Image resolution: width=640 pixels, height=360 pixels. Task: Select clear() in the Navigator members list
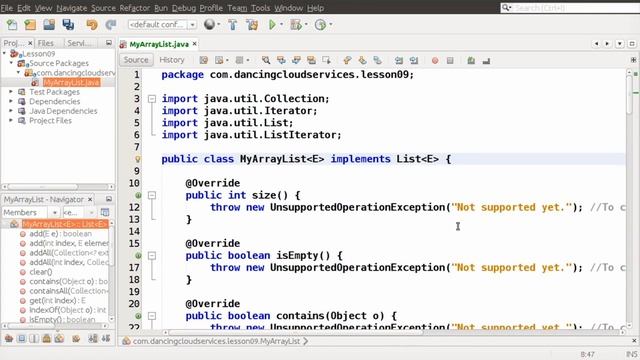coord(40,272)
